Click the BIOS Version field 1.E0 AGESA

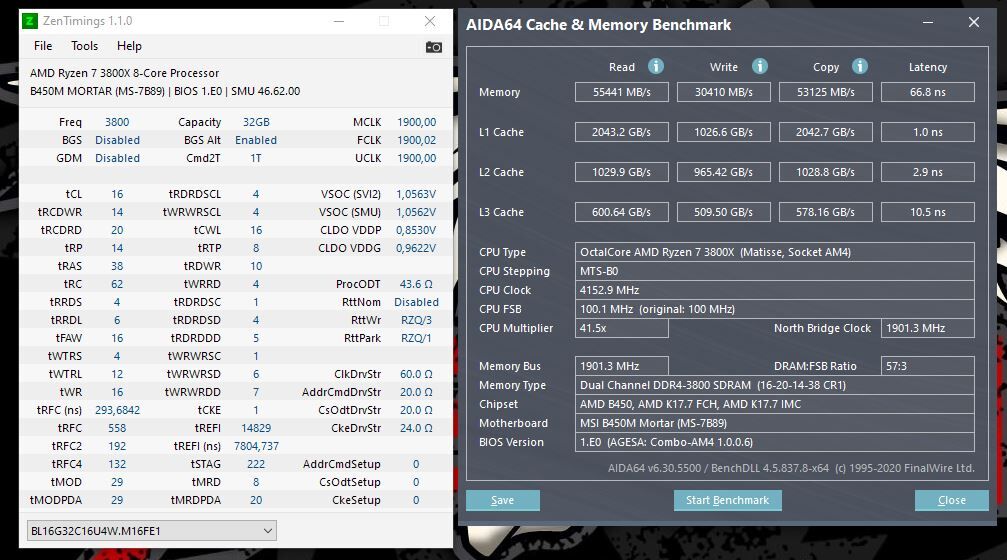(x=775, y=442)
